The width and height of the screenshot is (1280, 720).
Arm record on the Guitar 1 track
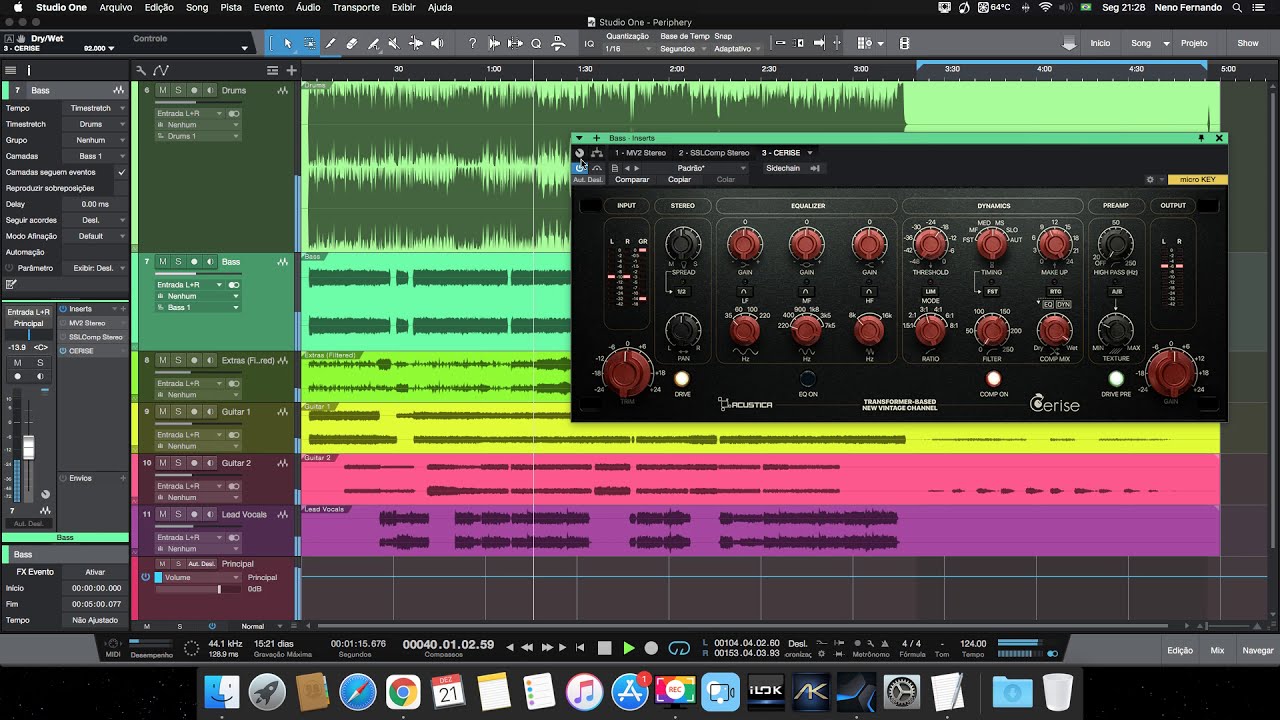[194, 412]
